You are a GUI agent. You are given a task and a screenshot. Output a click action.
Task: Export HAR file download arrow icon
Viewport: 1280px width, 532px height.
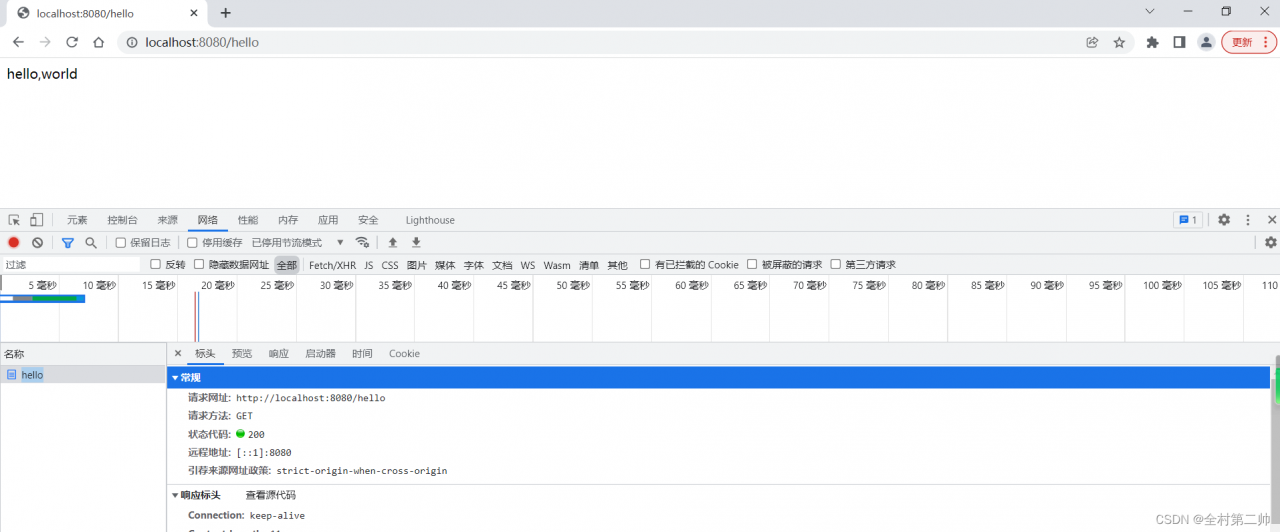coord(416,243)
